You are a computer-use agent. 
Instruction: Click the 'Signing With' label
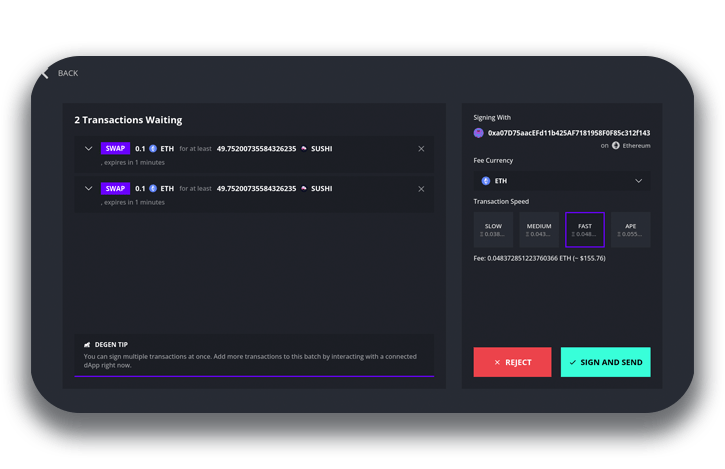[492, 117]
